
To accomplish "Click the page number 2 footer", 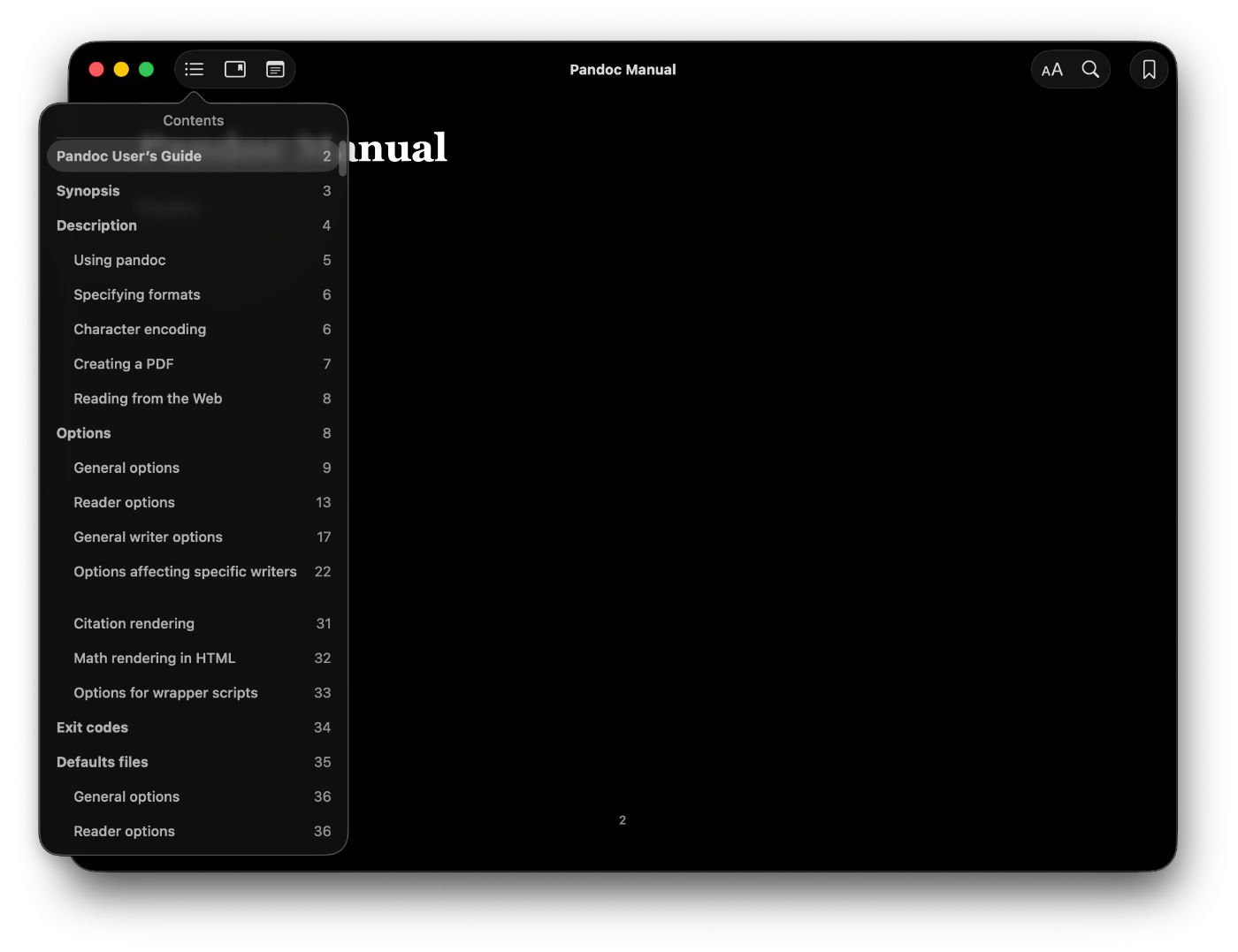I will (x=623, y=820).
